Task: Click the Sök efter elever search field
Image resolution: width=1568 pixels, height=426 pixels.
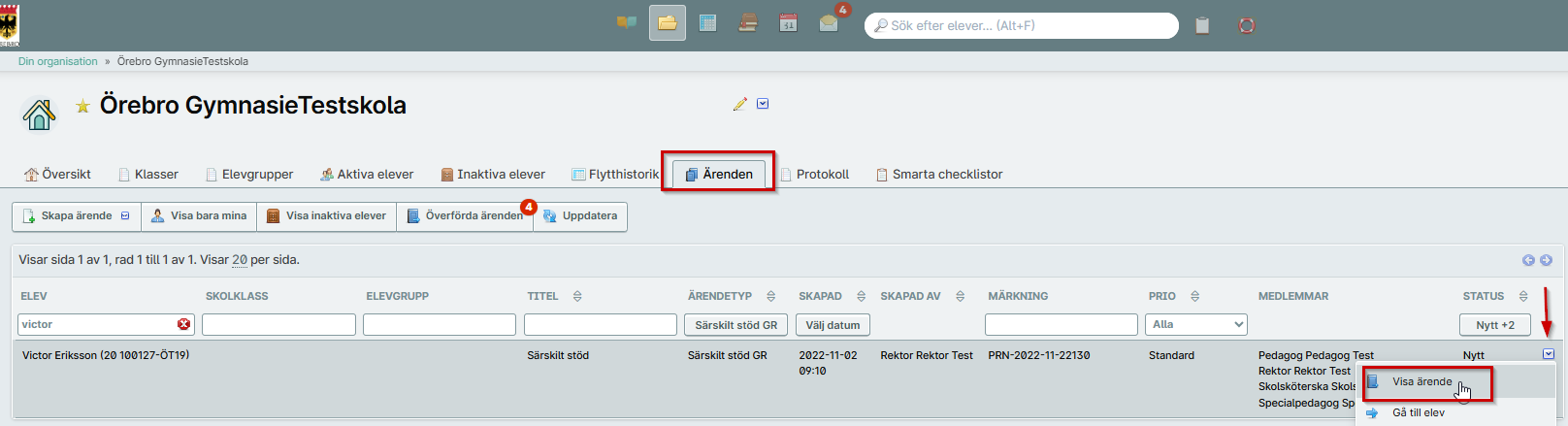Action: [x=1021, y=25]
